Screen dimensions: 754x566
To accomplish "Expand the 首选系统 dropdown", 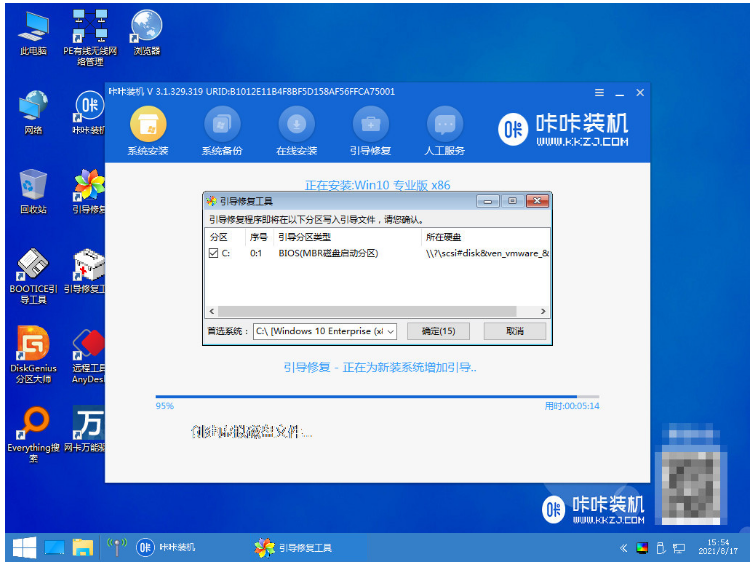I will pos(389,331).
